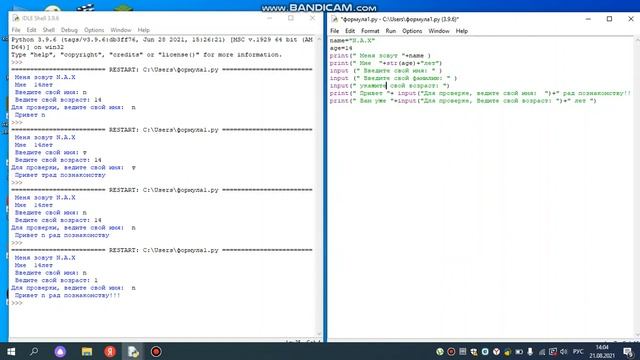Open the clock and date flyout

[602, 351]
